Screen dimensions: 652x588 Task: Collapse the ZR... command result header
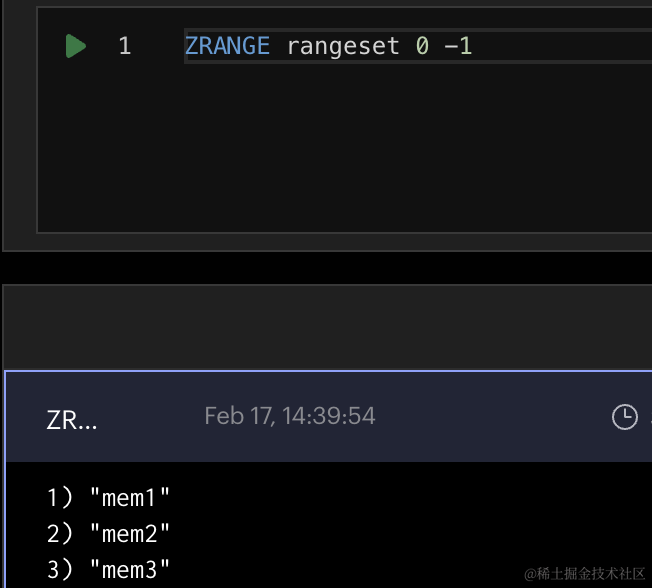tap(328, 417)
